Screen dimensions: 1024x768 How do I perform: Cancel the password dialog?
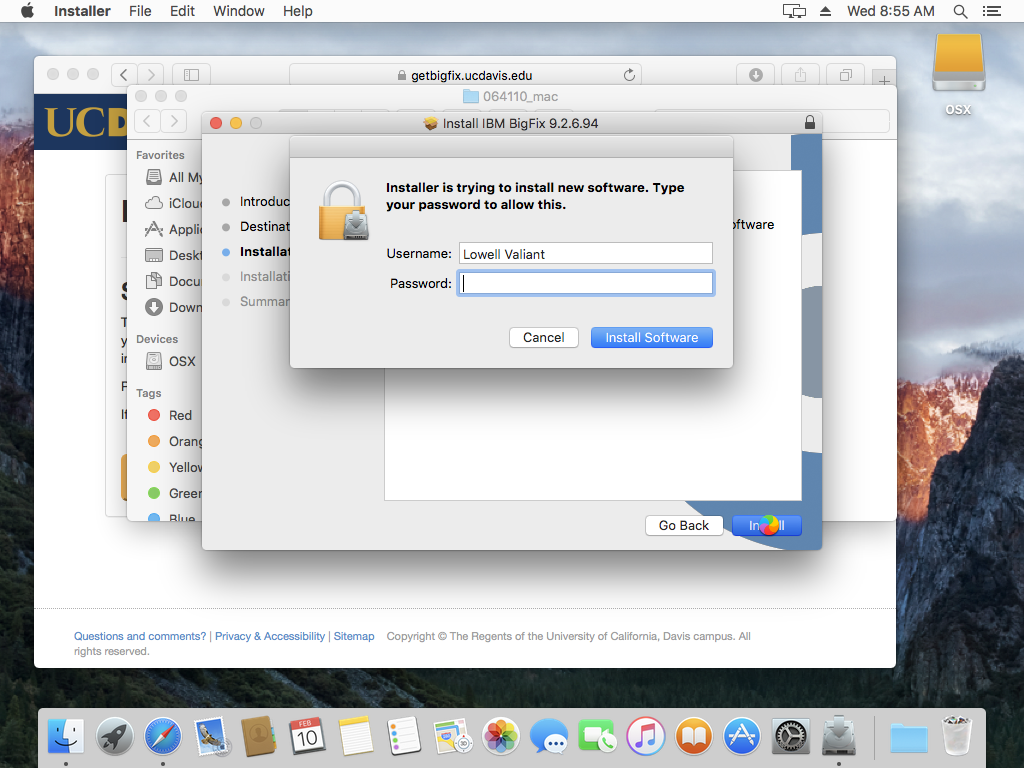[544, 338]
